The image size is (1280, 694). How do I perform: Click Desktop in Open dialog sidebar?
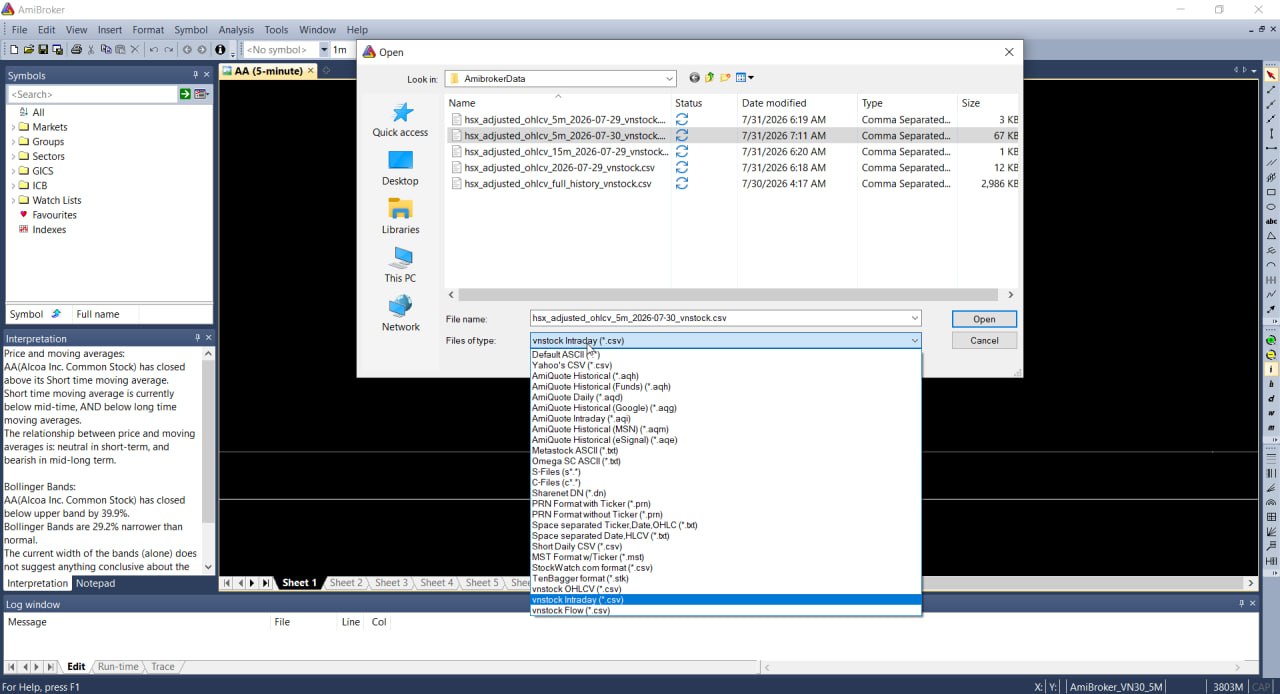(x=400, y=168)
